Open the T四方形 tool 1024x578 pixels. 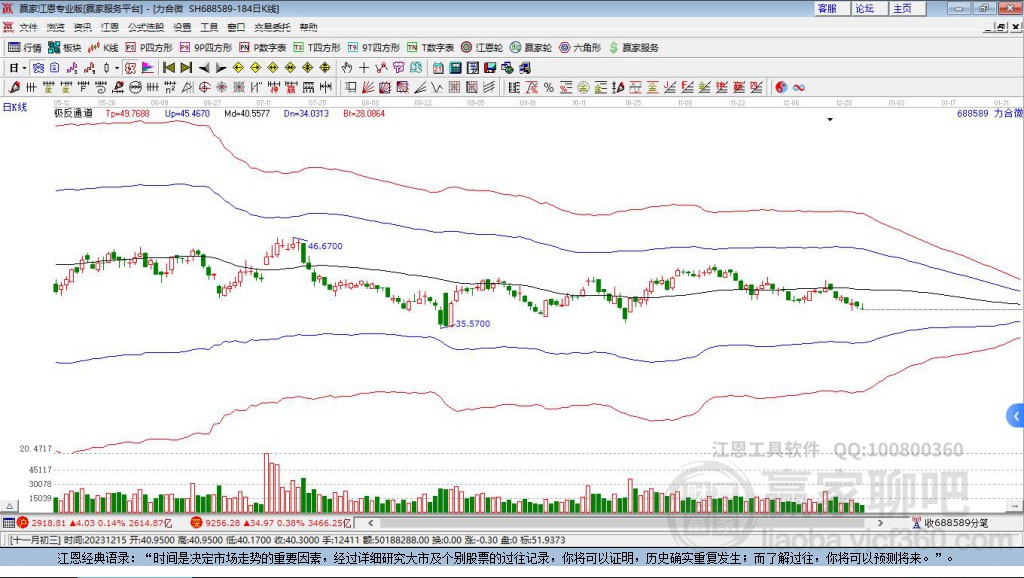317,48
